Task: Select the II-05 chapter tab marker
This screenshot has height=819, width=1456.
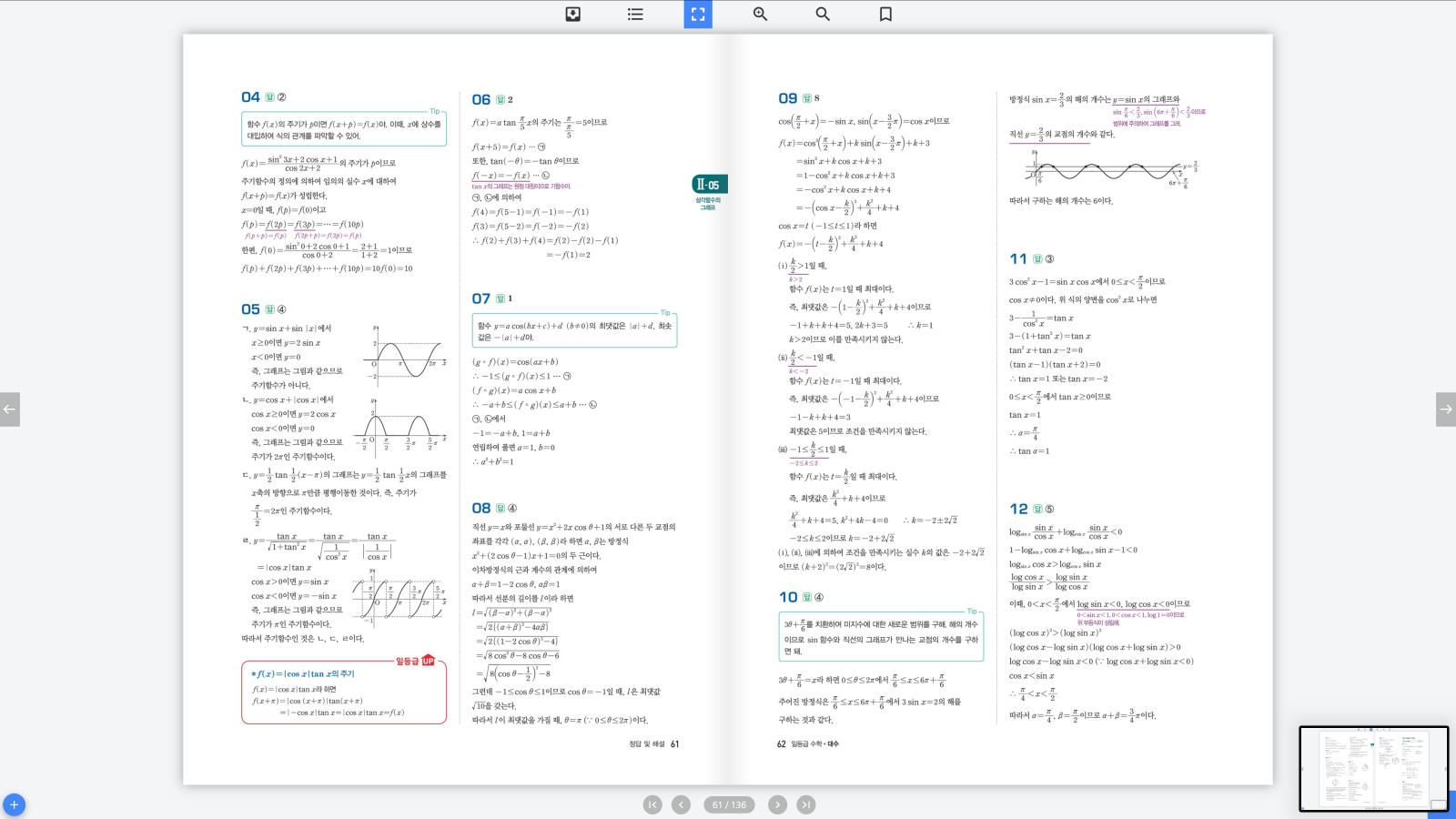Action: (709, 185)
